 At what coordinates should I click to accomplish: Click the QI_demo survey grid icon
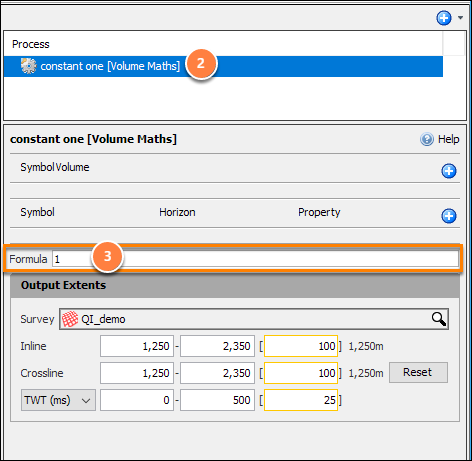pyautogui.click(x=70, y=319)
